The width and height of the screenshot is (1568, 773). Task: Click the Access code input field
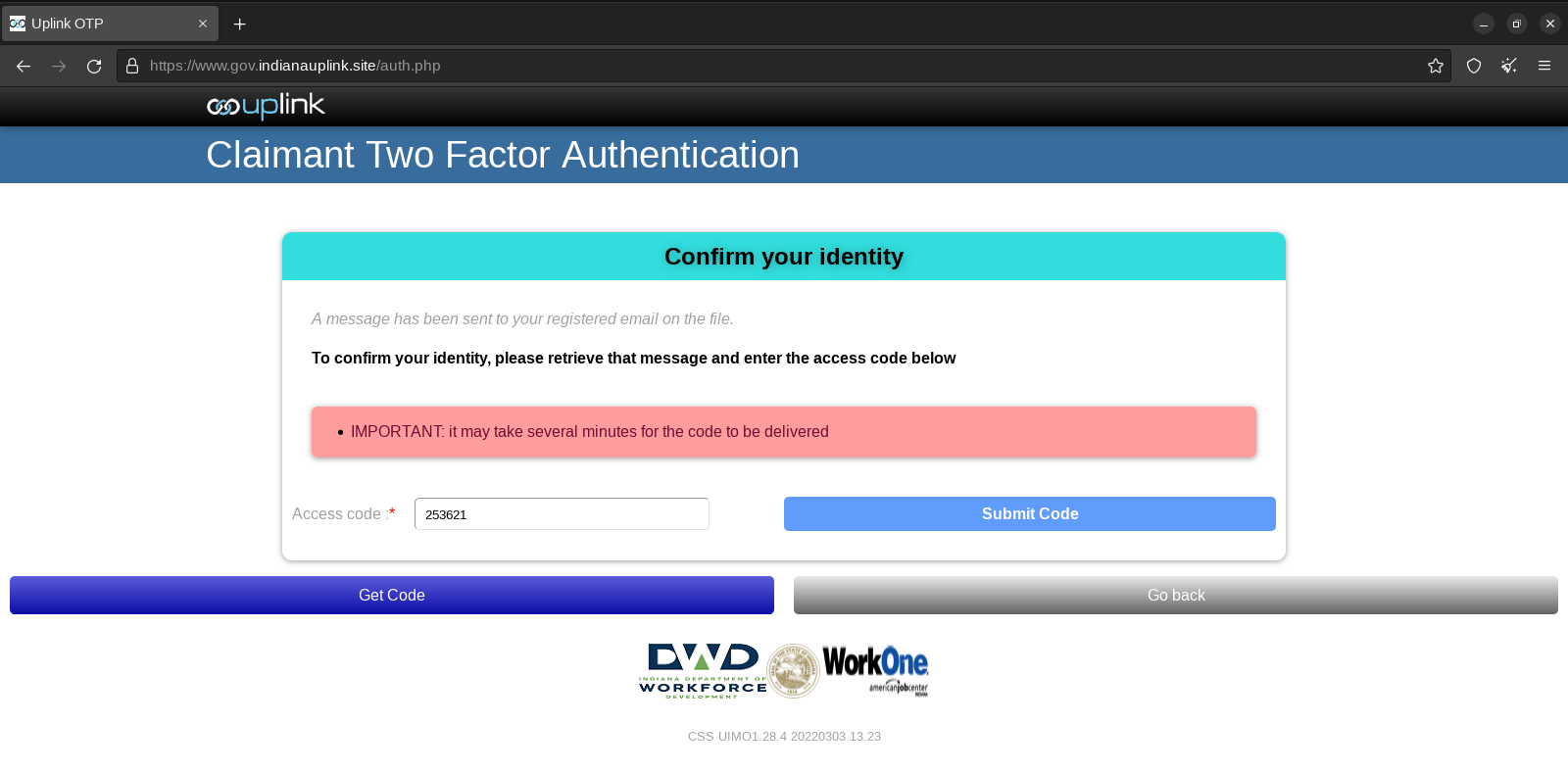click(562, 514)
